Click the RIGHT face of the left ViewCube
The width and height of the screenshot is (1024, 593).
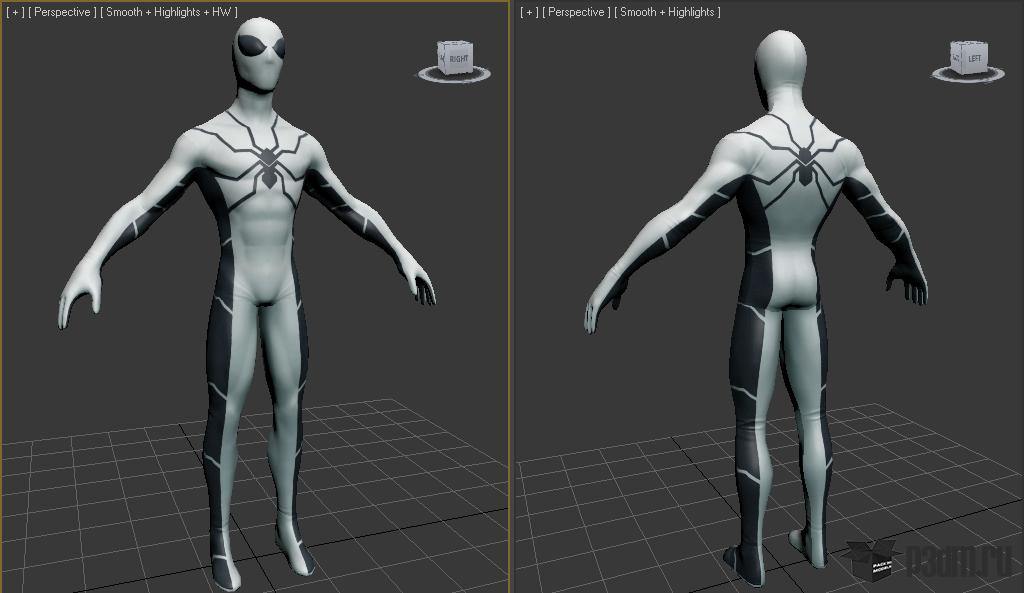click(x=458, y=59)
